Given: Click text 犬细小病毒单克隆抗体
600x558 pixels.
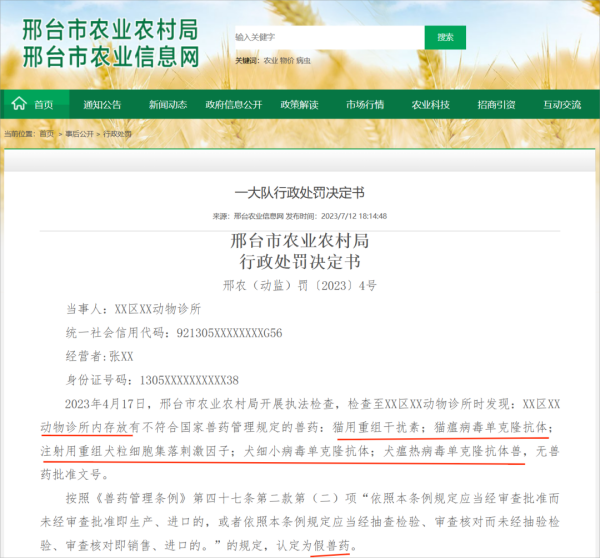Looking at the screenshot, I should [x=307, y=451].
